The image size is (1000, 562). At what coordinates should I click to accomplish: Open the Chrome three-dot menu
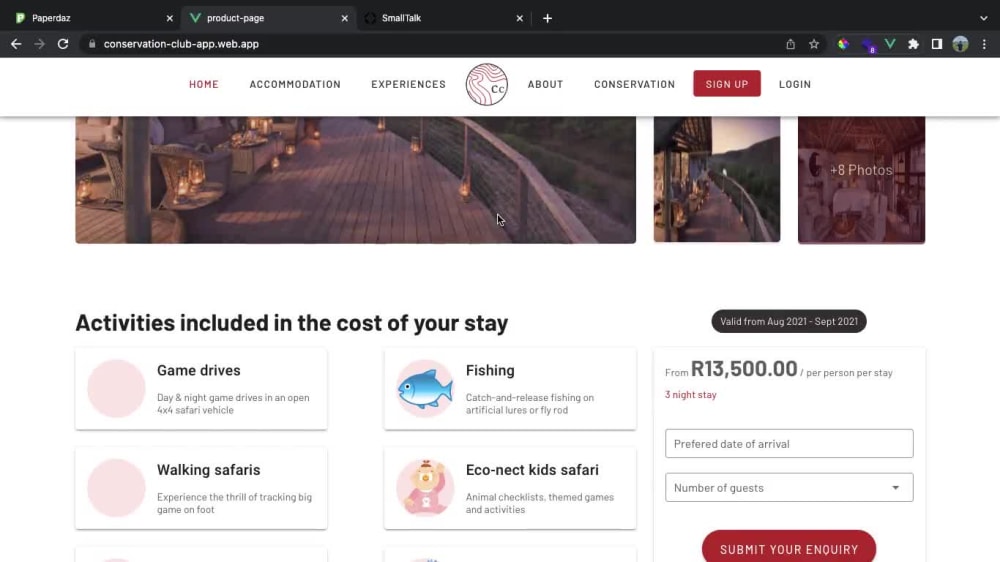coord(984,44)
